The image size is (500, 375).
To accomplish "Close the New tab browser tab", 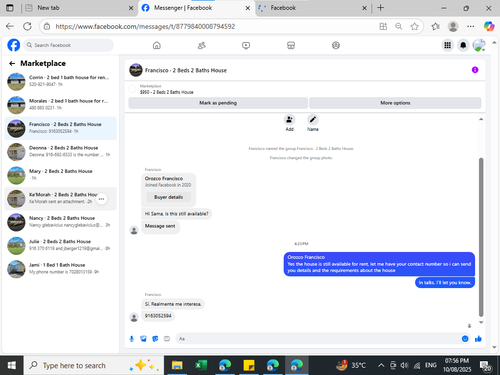I will pos(131,8).
